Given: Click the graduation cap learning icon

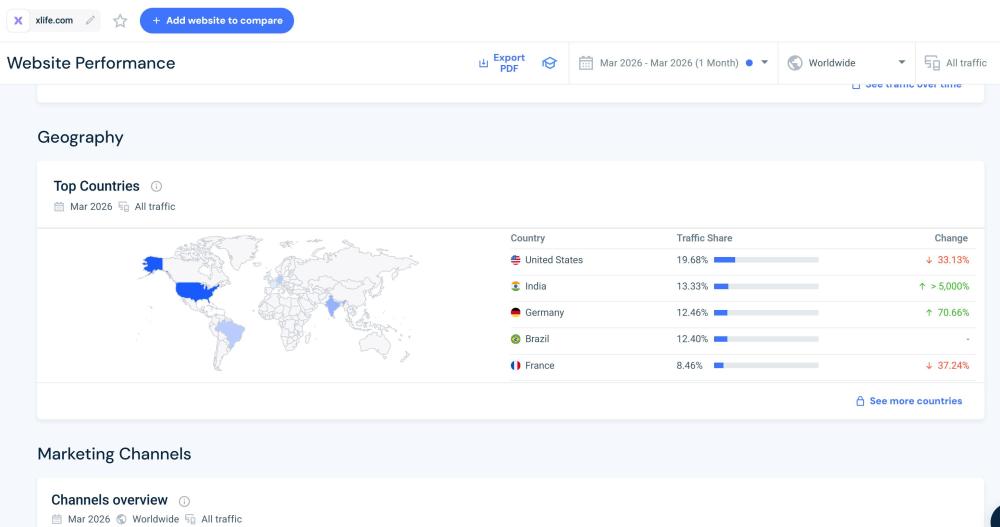Looking at the screenshot, I should click(549, 63).
